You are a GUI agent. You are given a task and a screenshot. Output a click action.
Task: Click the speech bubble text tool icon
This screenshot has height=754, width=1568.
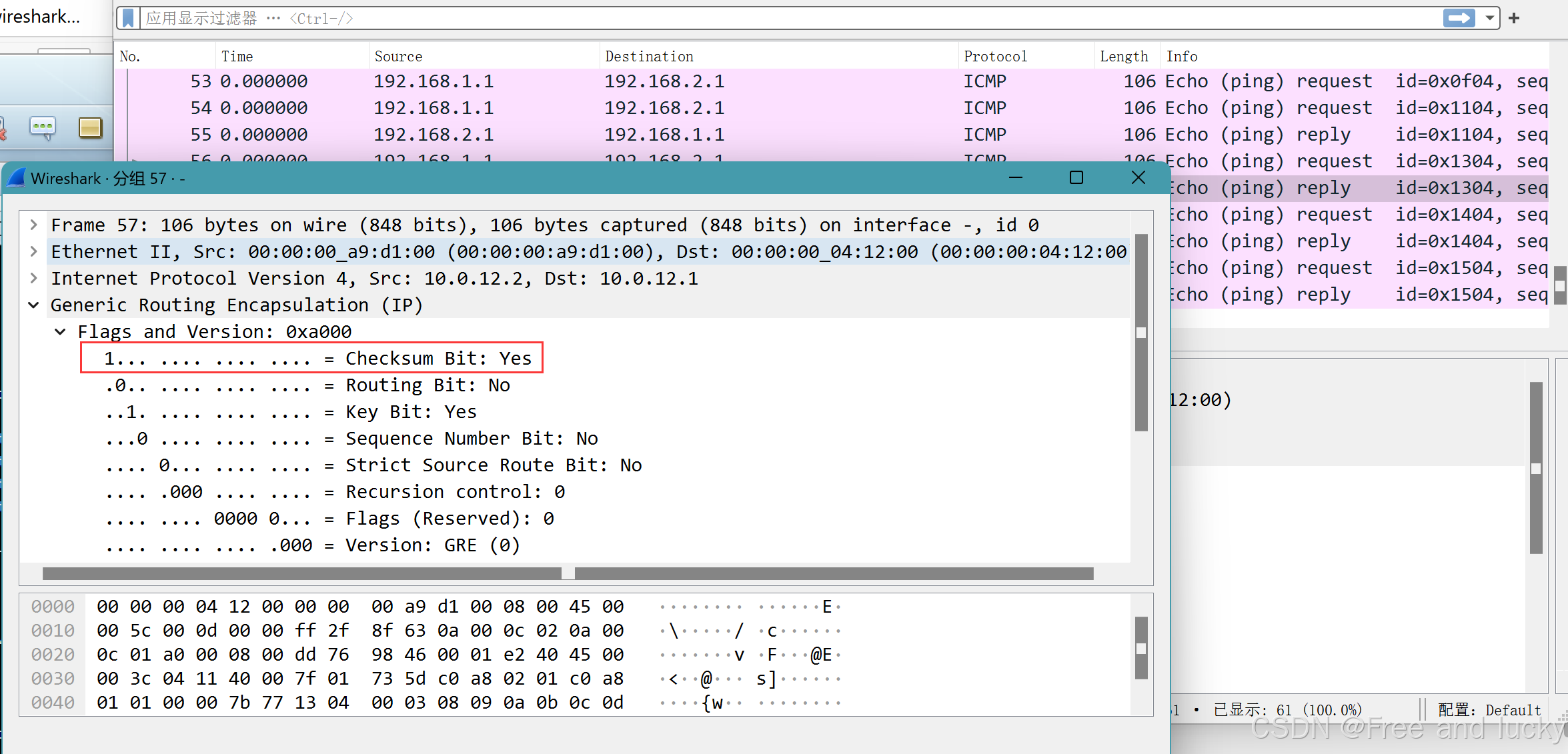(x=43, y=127)
